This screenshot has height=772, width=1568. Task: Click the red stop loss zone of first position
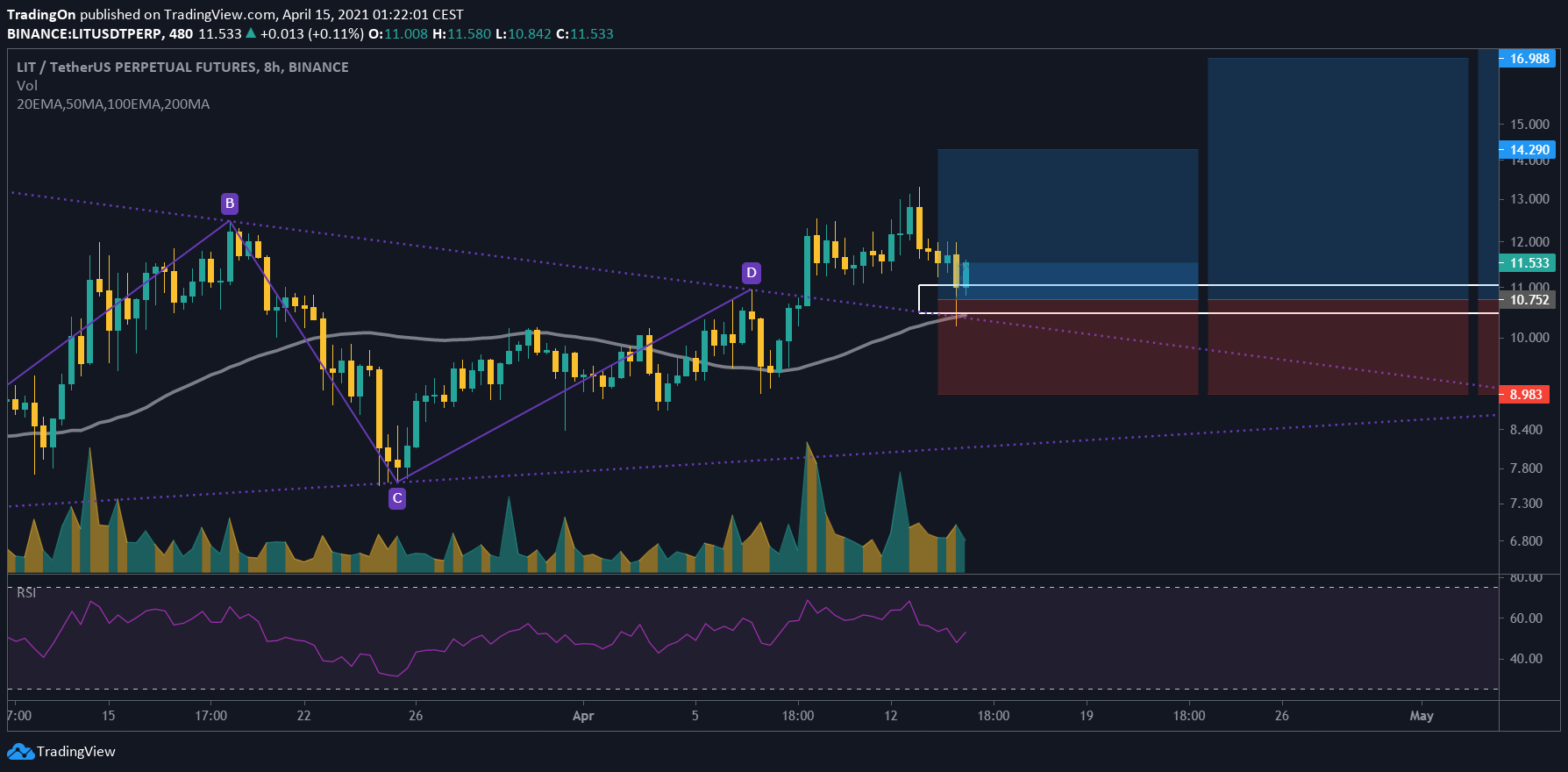(1067, 347)
